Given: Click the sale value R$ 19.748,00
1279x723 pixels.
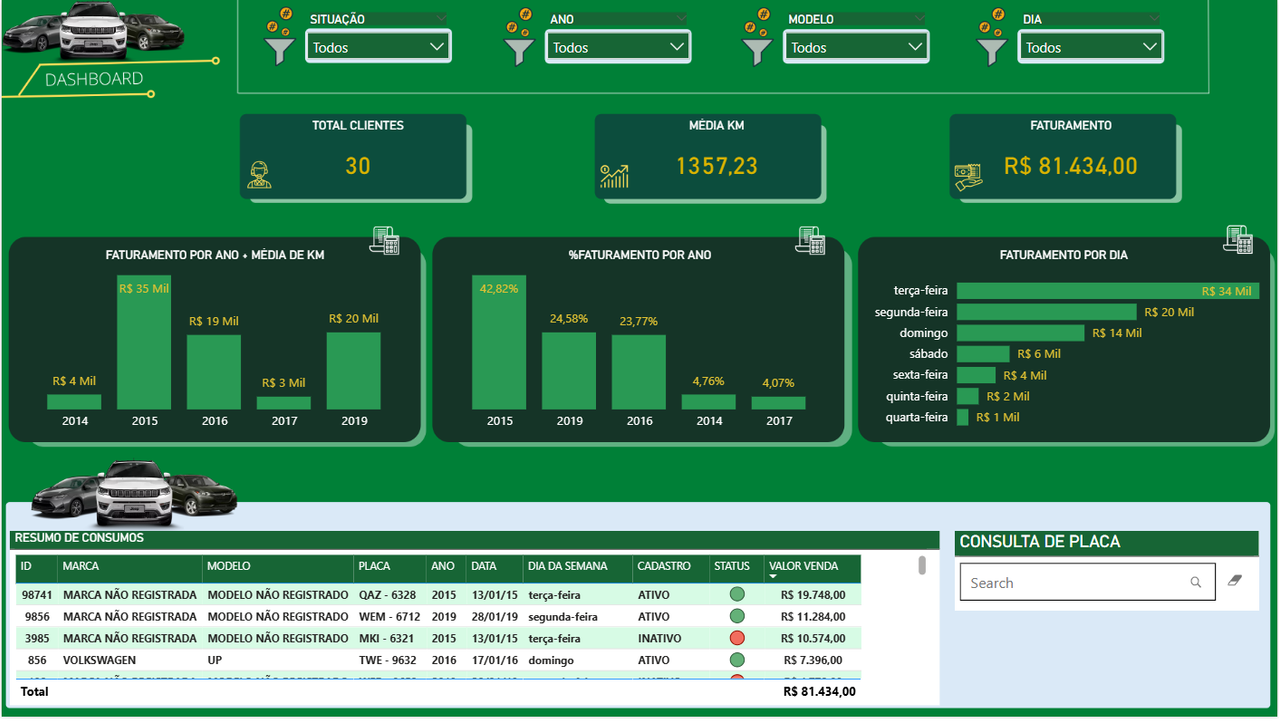Looking at the screenshot, I should (811, 595).
